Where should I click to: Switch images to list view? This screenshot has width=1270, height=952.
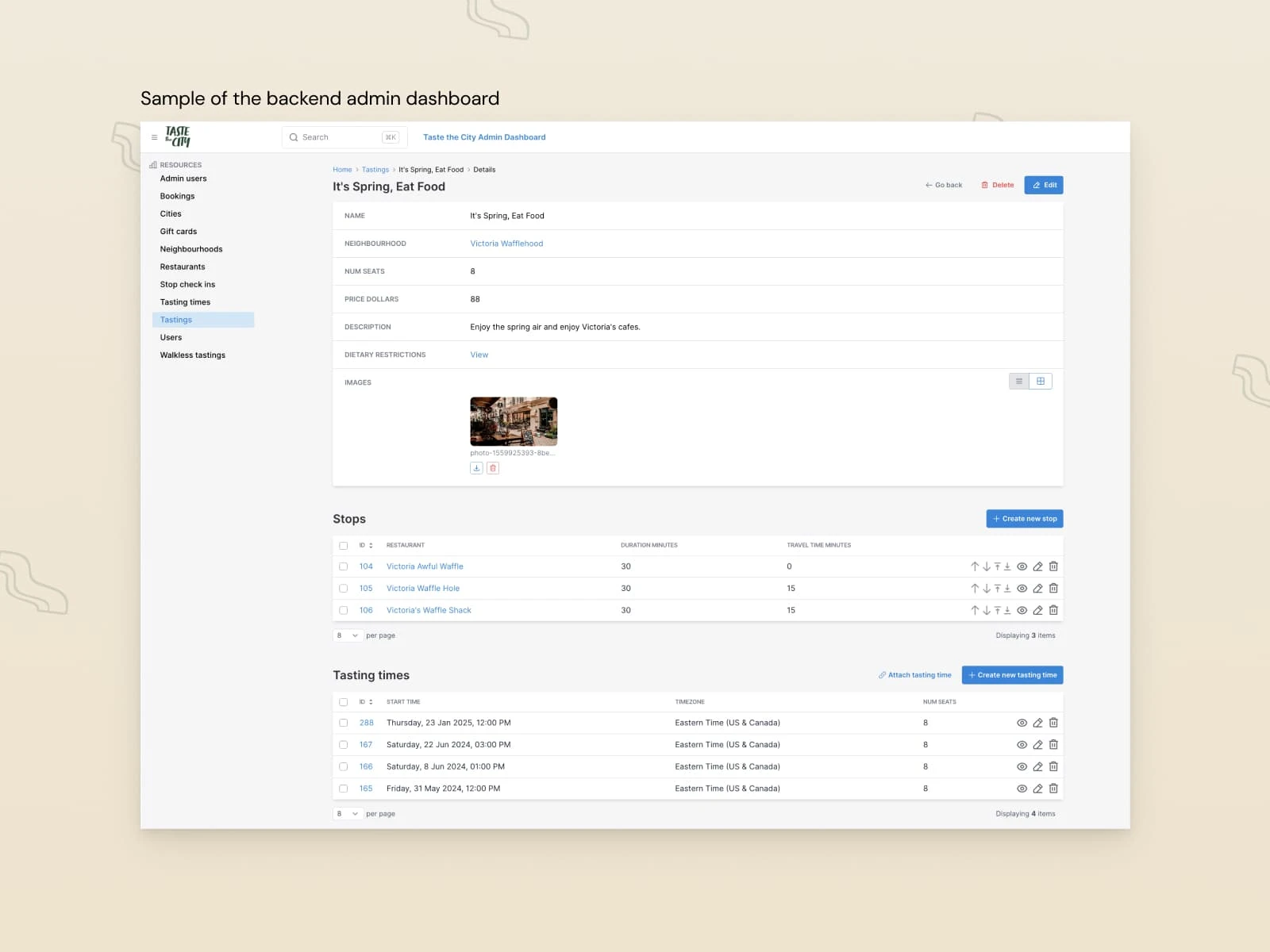pyautogui.click(x=1019, y=381)
